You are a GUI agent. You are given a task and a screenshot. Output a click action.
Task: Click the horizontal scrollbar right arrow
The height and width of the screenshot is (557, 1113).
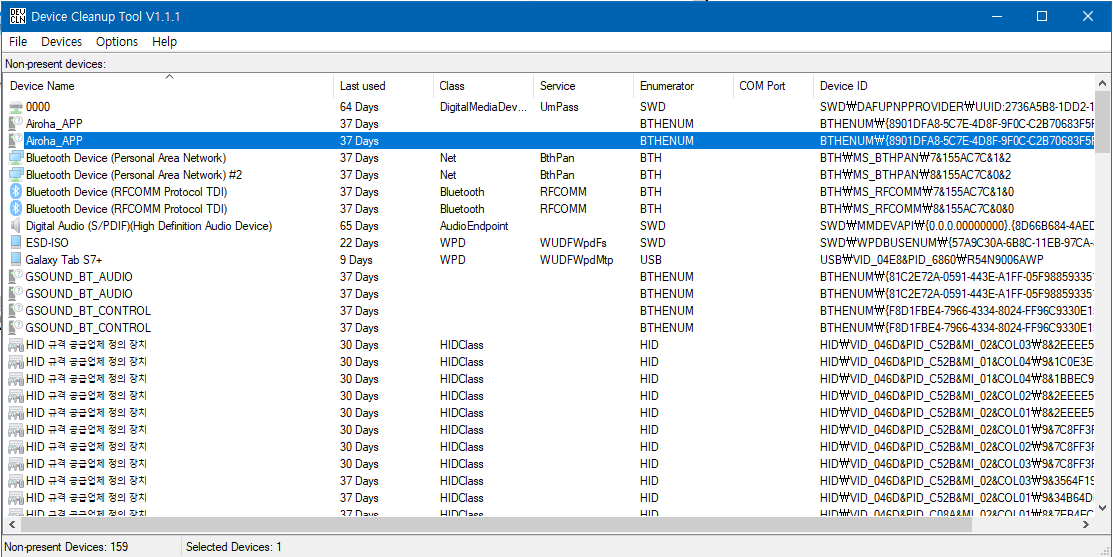coord(1087,524)
